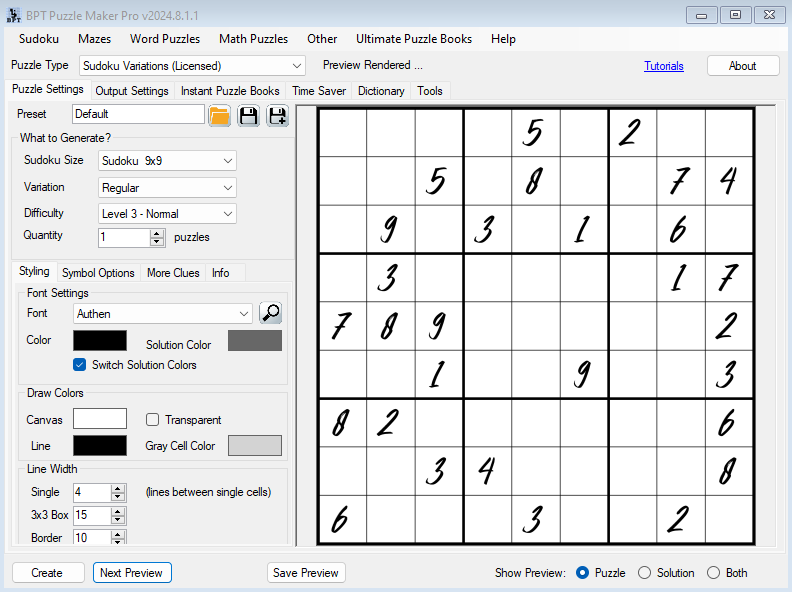Open Difficulty dropdown

tap(167, 214)
